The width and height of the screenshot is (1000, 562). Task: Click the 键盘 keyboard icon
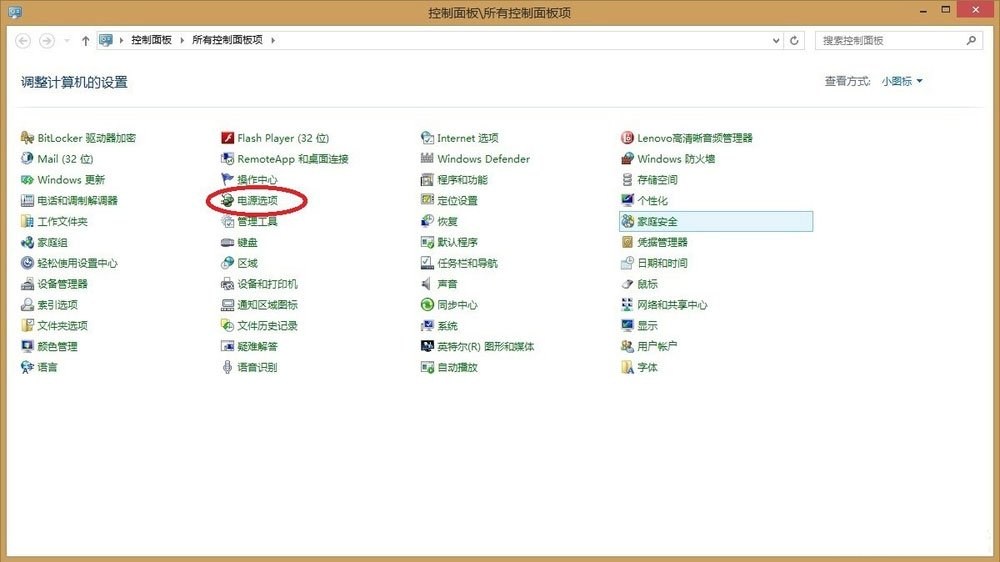coord(227,242)
